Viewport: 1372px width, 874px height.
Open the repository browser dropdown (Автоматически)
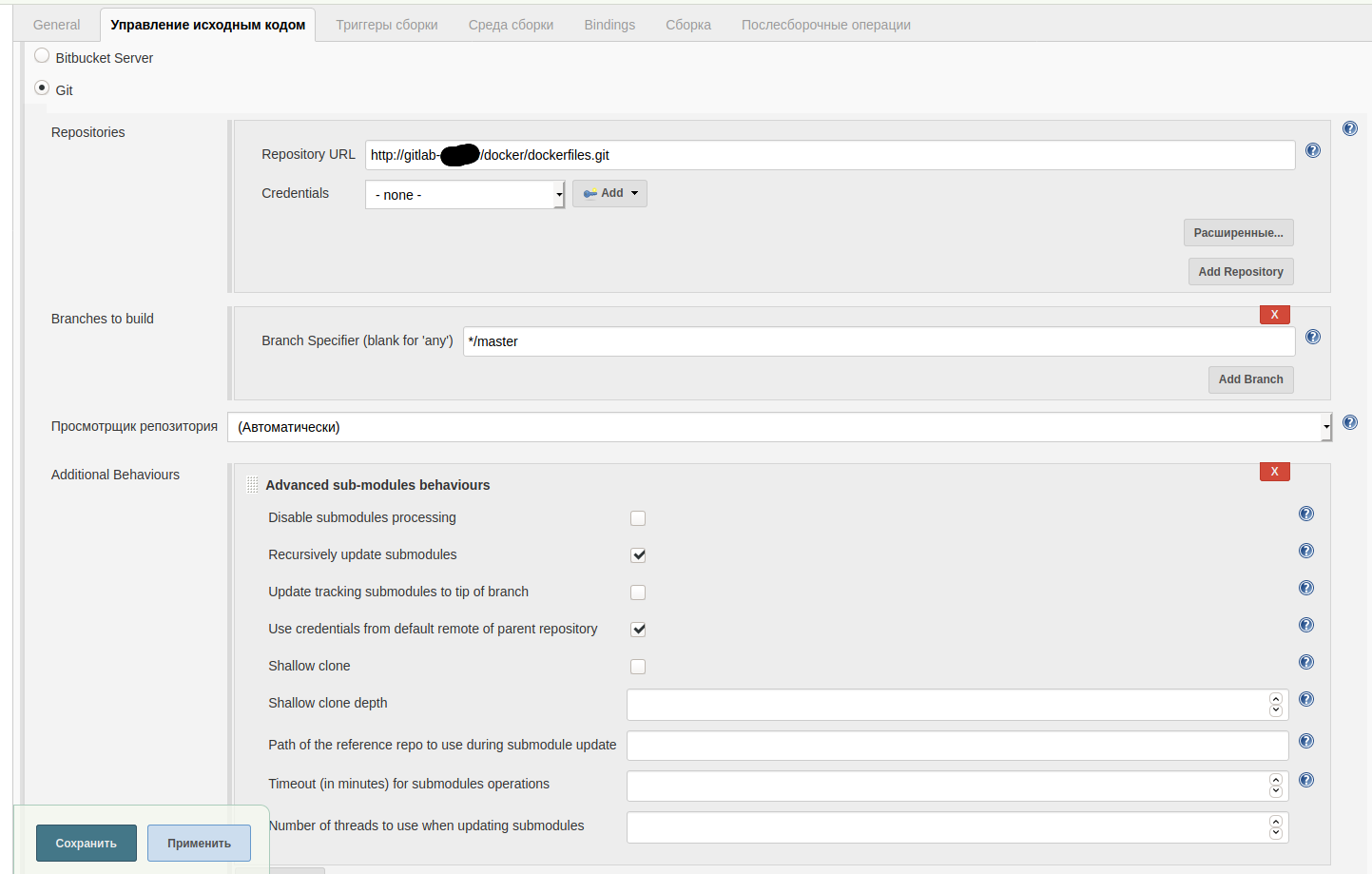click(x=779, y=427)
